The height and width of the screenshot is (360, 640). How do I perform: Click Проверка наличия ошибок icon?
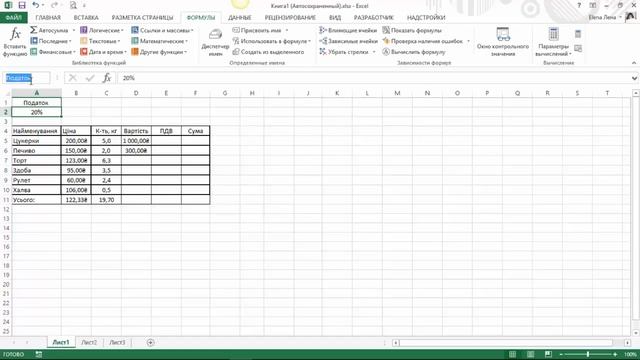[x=386, y=41]
